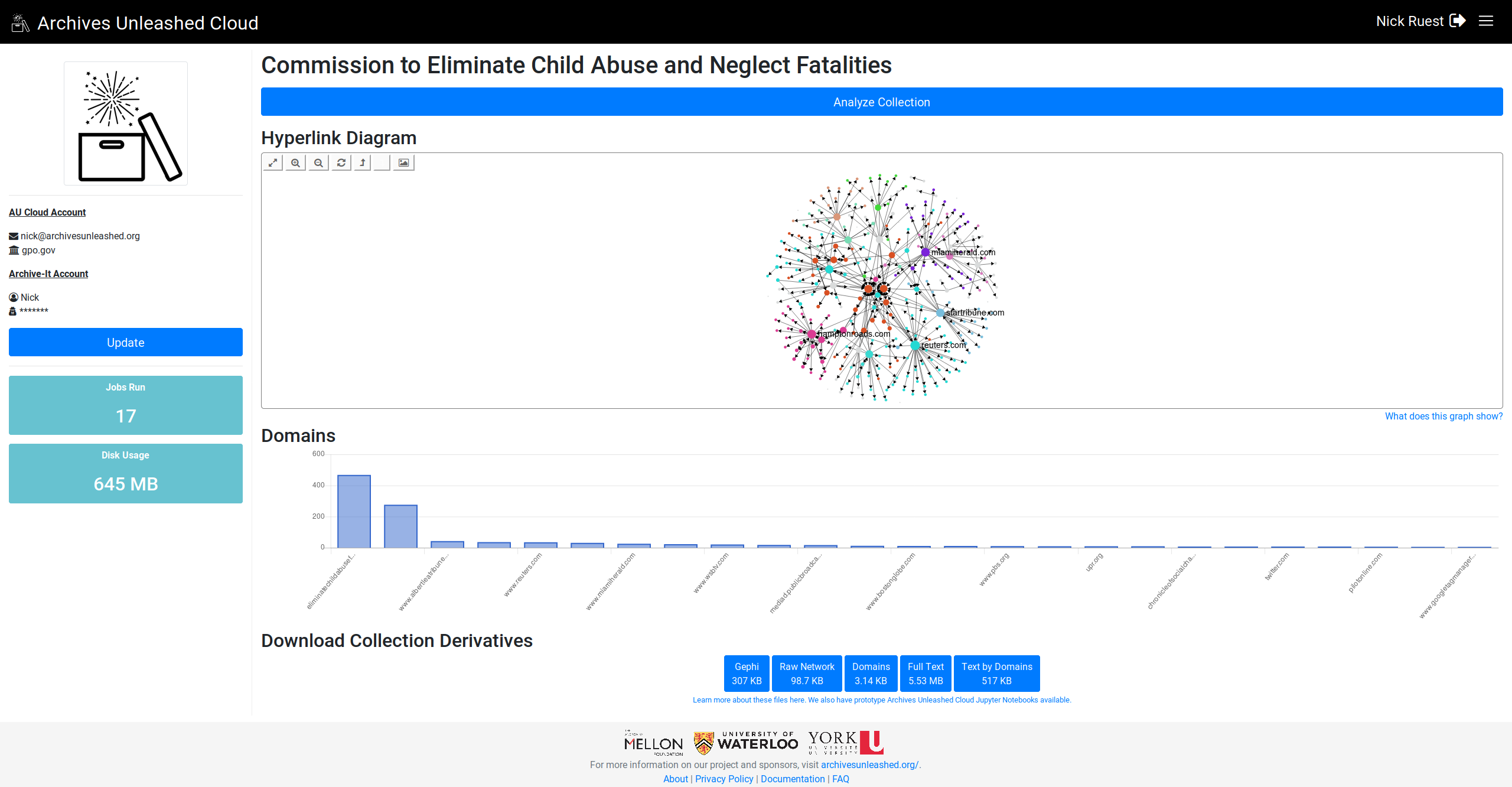Open 'Learn more about these files here' link
Viewport: 1512px width, 787px height.
(x=749, y=700)
